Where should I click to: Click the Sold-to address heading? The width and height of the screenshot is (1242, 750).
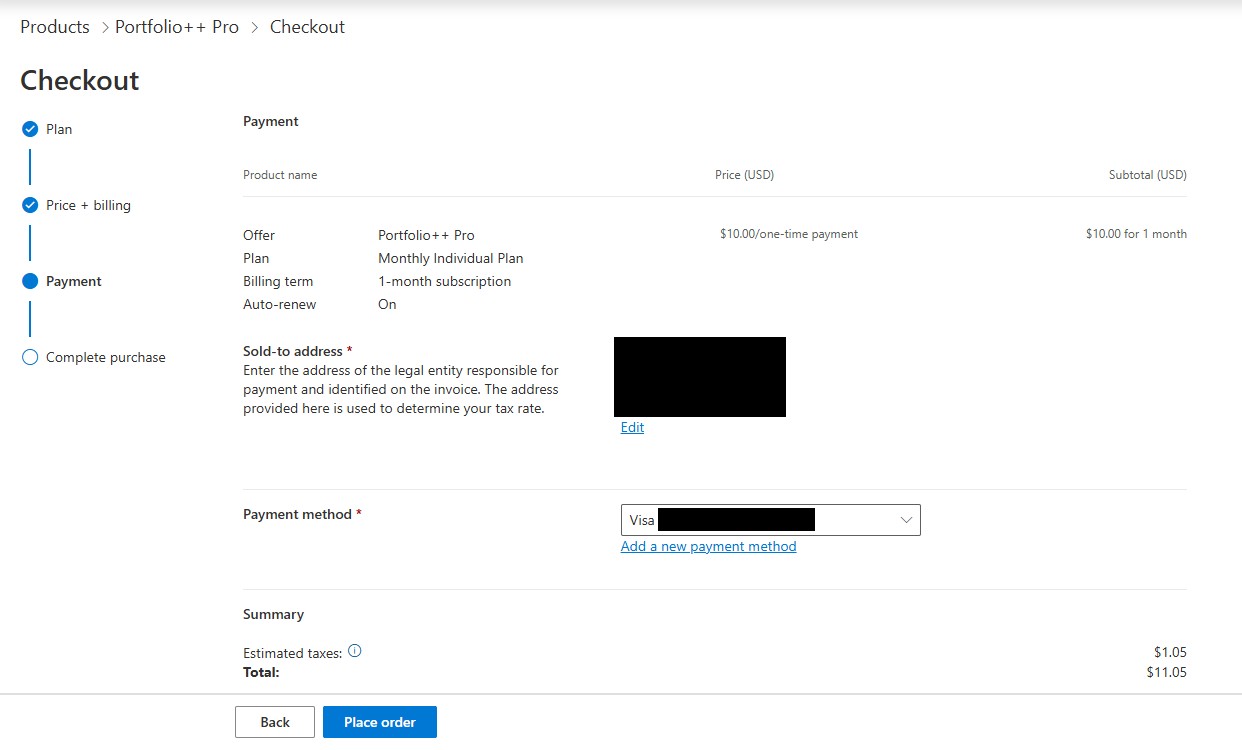pos(298,351)
